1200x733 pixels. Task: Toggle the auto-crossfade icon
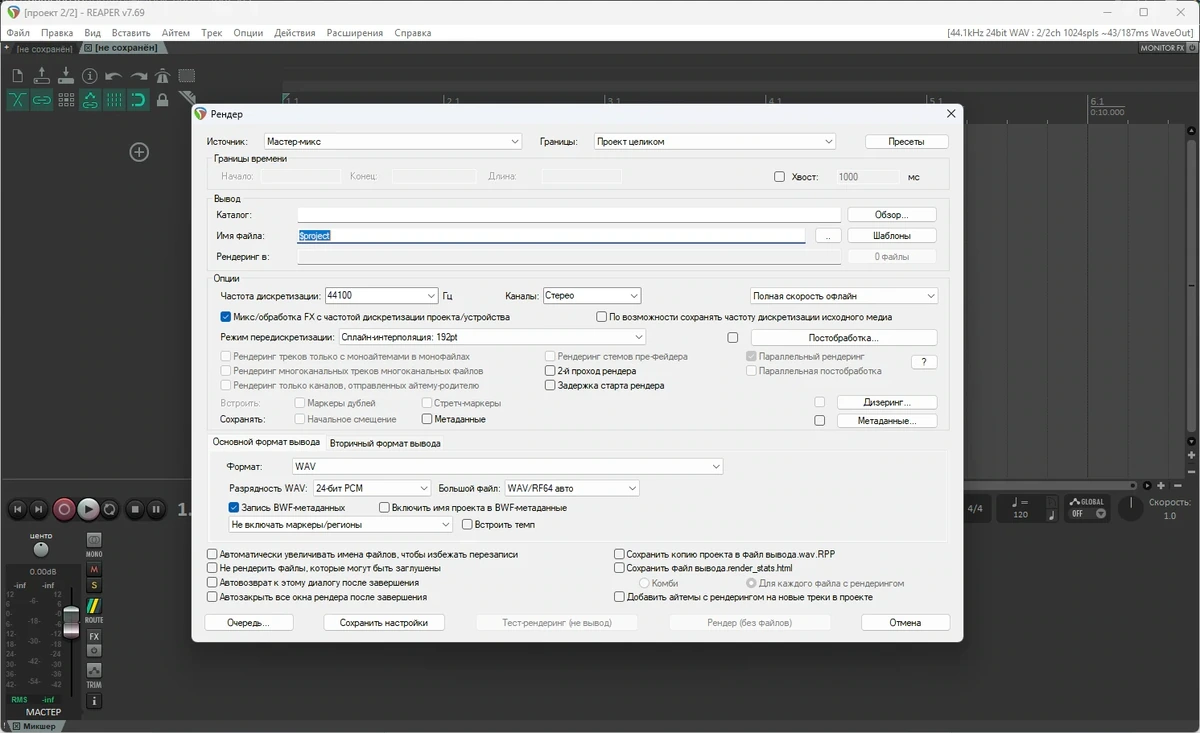pos(18,100)
